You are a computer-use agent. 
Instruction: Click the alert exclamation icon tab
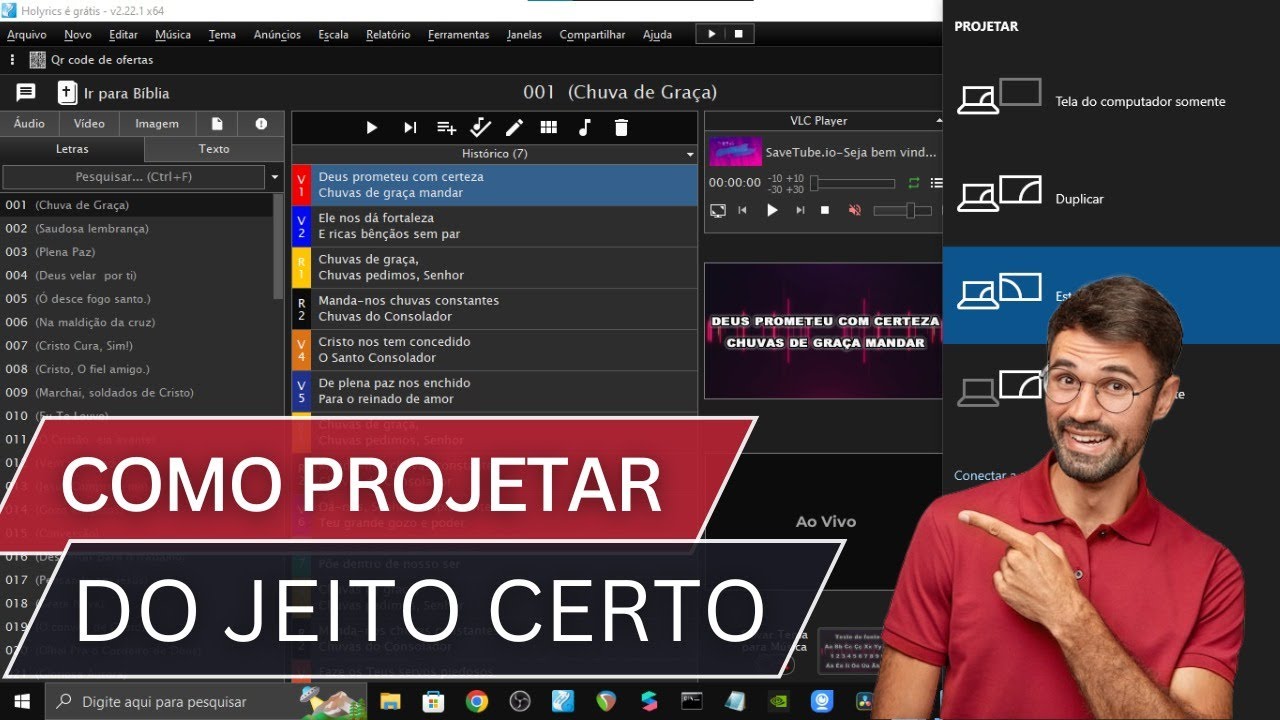[x=261, y=124]
